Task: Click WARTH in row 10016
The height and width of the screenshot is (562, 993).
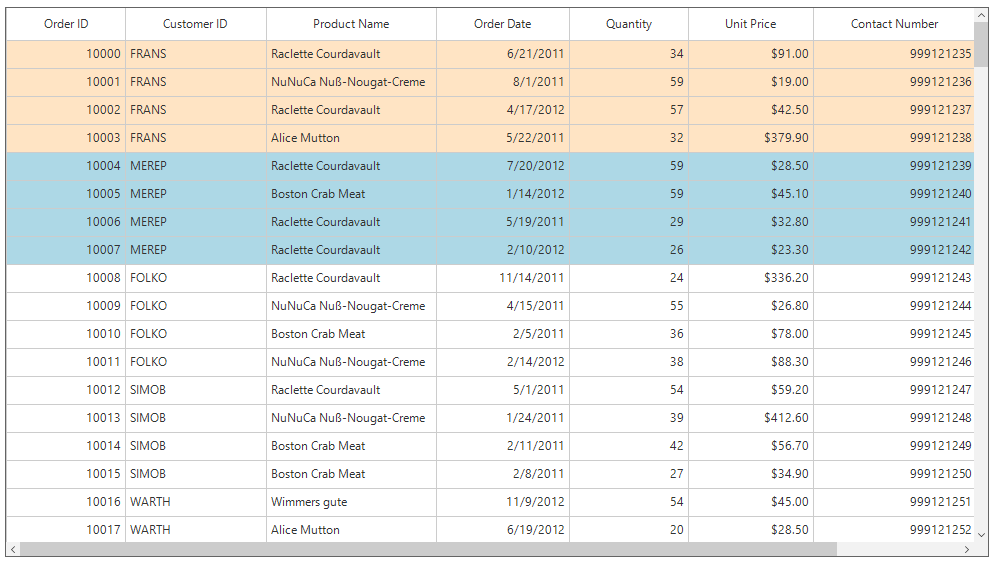Action: (x=196, y=502)
